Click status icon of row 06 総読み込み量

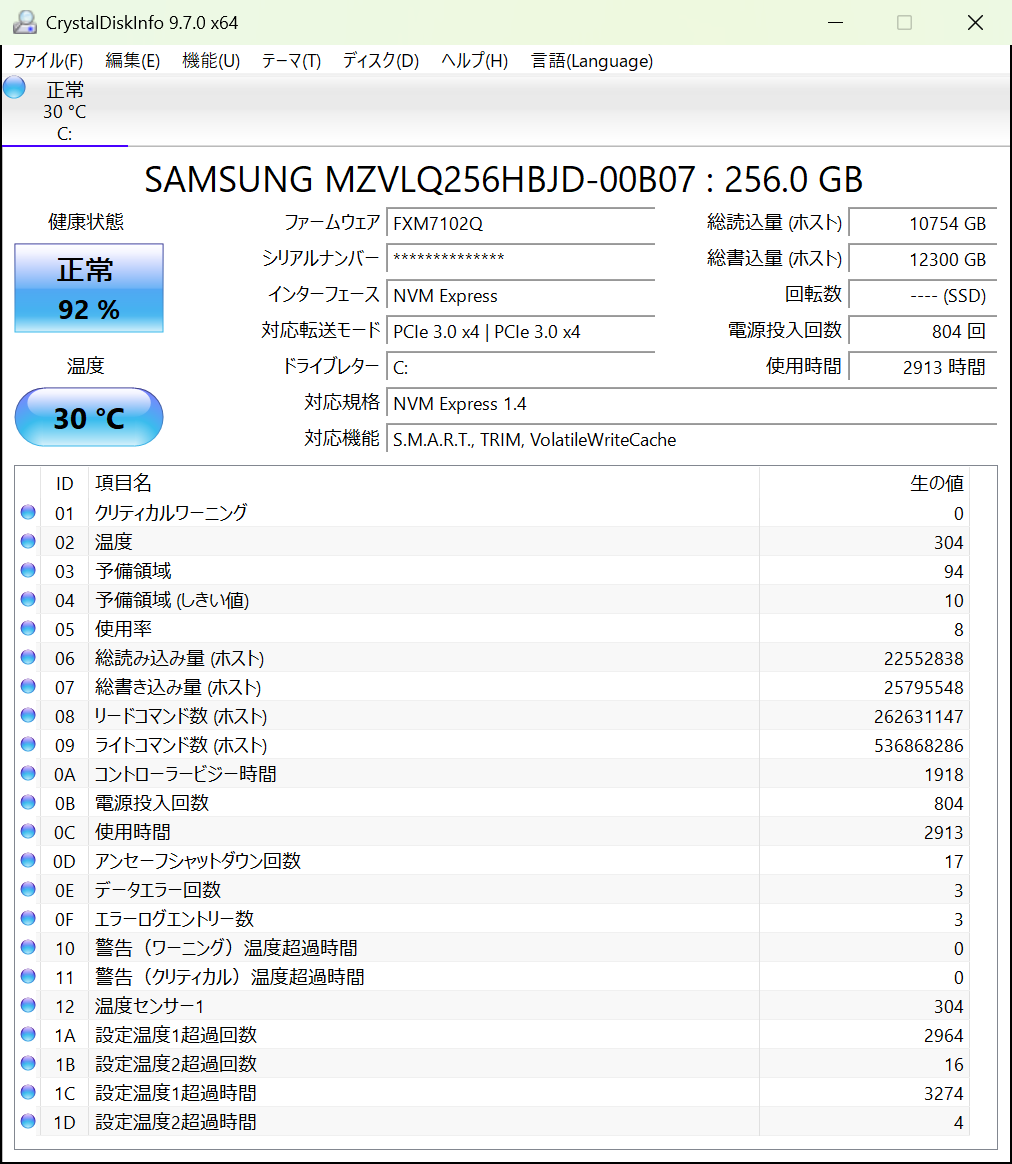[28, 657]
